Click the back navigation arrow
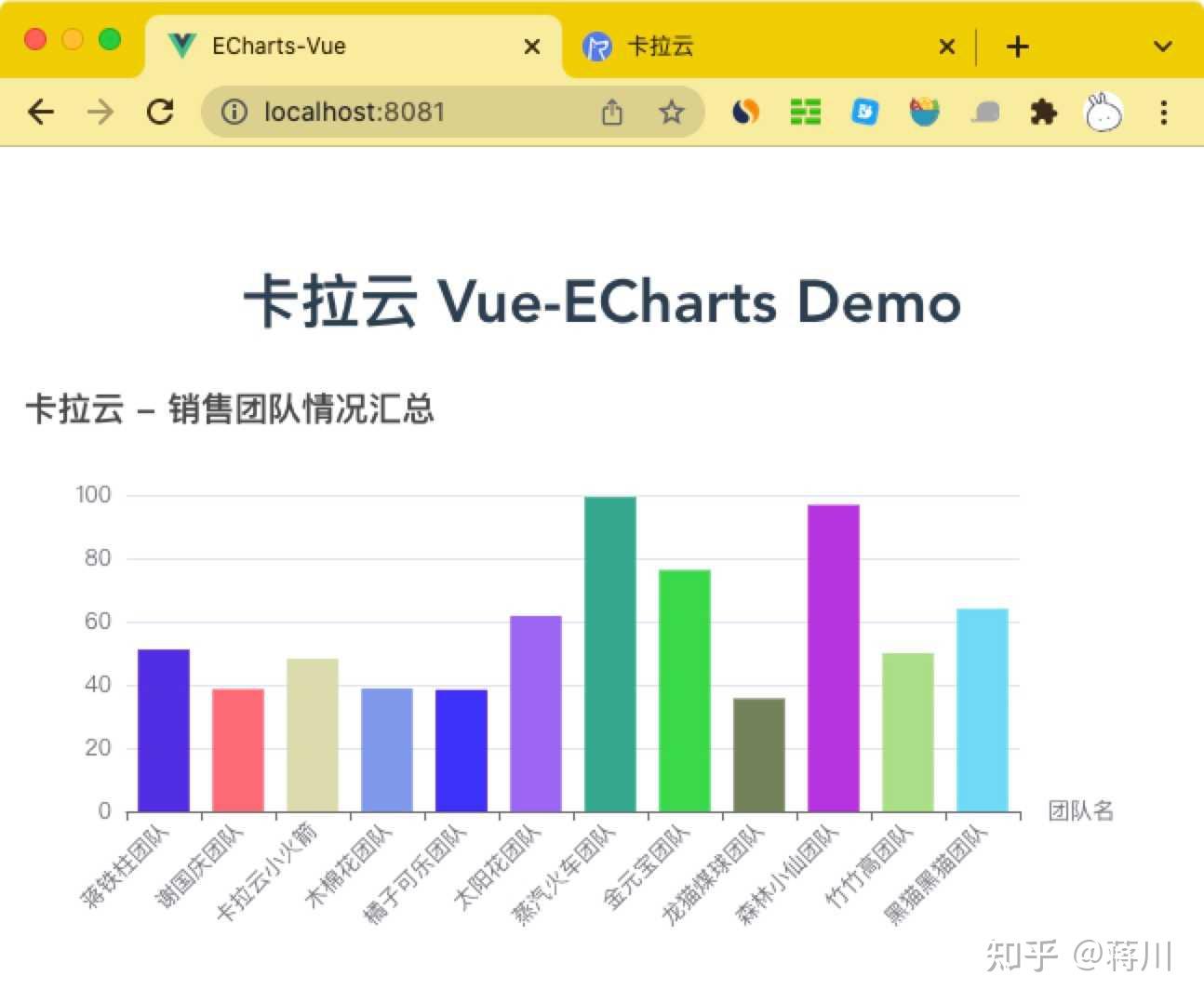The width and height of the screenshot is (1204, 1003). 41,112
